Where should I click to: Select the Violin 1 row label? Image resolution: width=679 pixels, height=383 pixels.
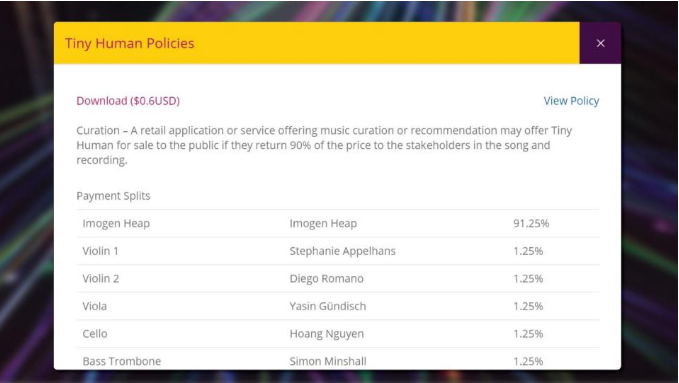(x=100, y=251)
